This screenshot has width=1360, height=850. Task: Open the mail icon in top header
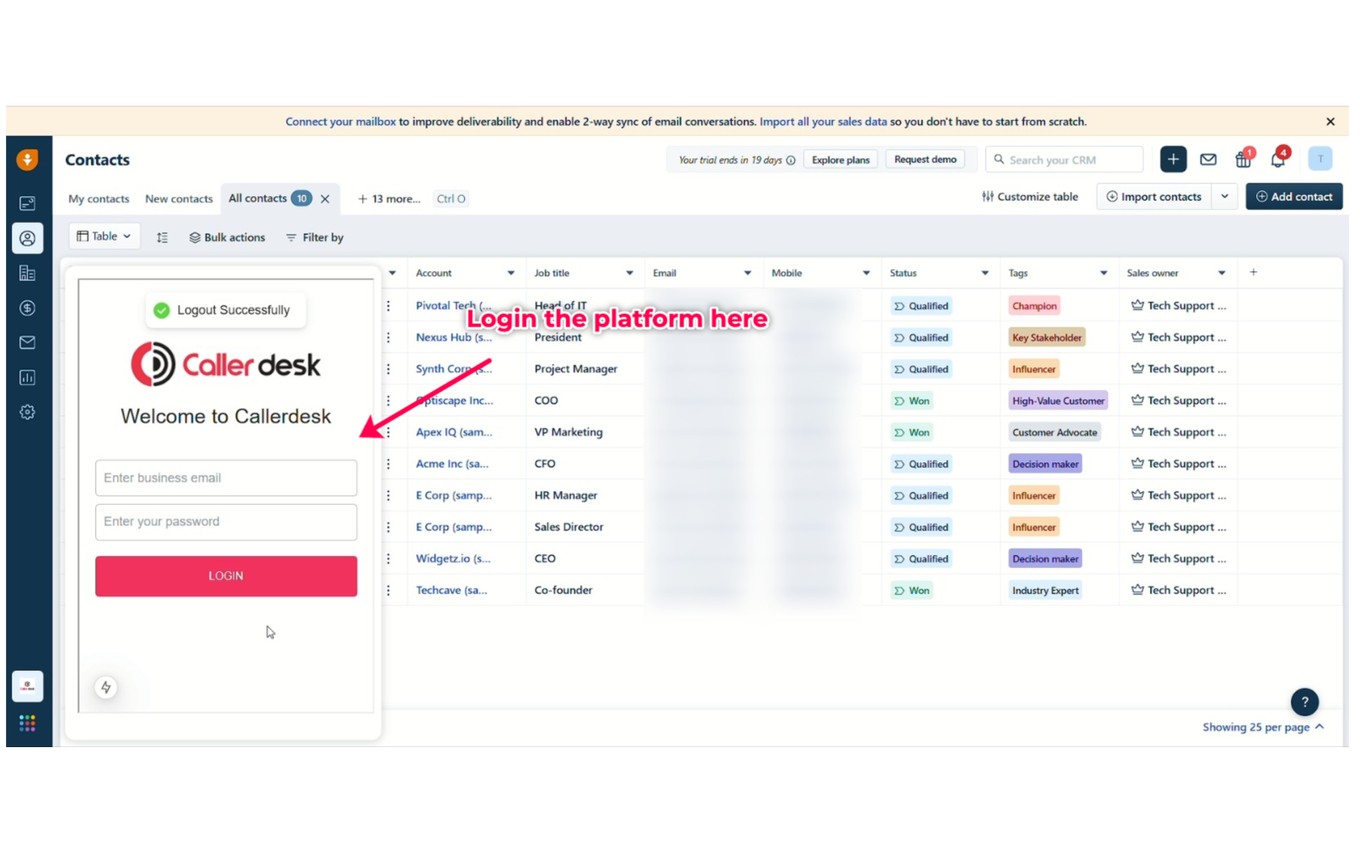tap(1208, 159)
